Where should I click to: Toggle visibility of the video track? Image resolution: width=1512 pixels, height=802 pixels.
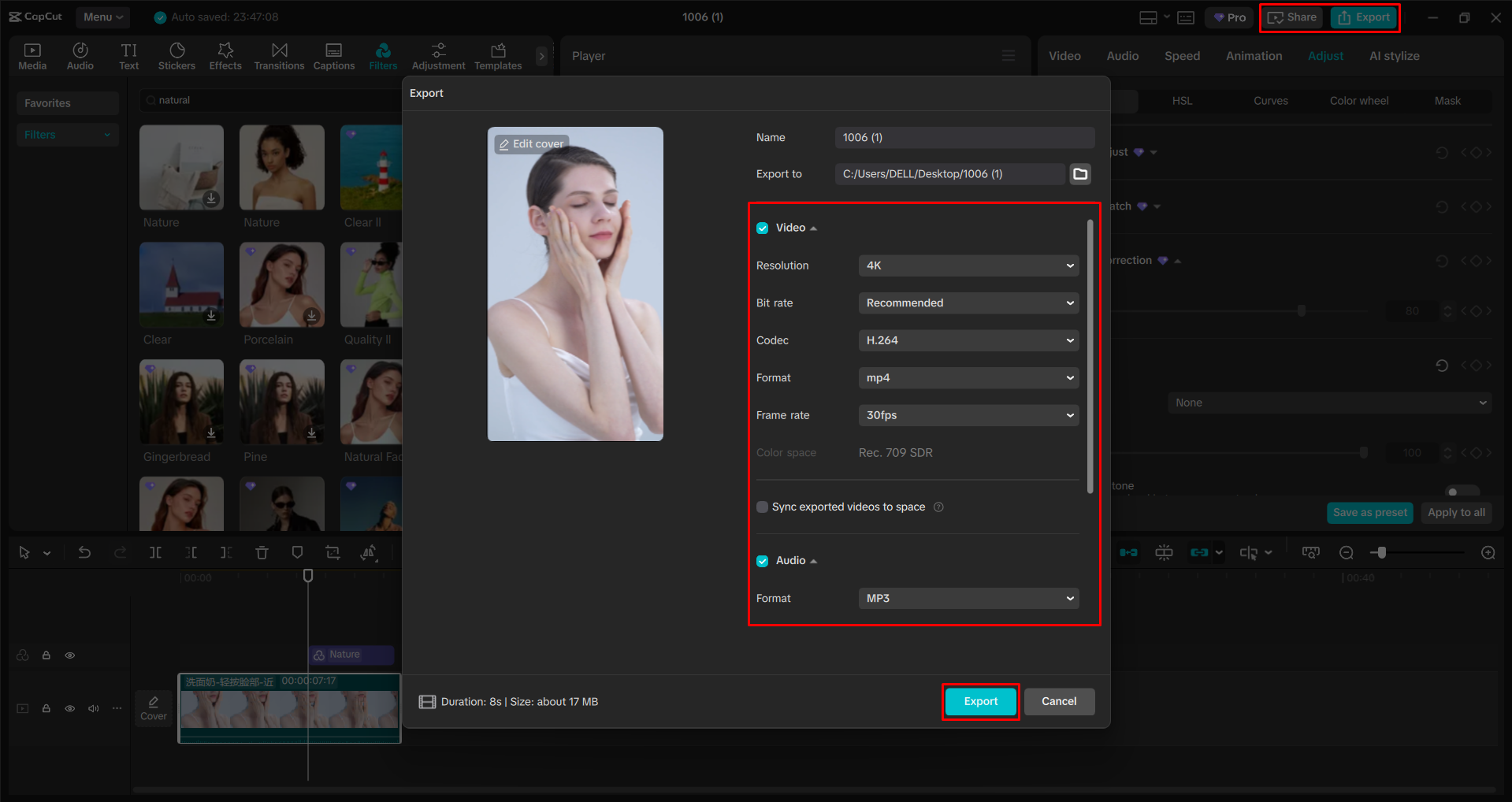click(69, 708)
